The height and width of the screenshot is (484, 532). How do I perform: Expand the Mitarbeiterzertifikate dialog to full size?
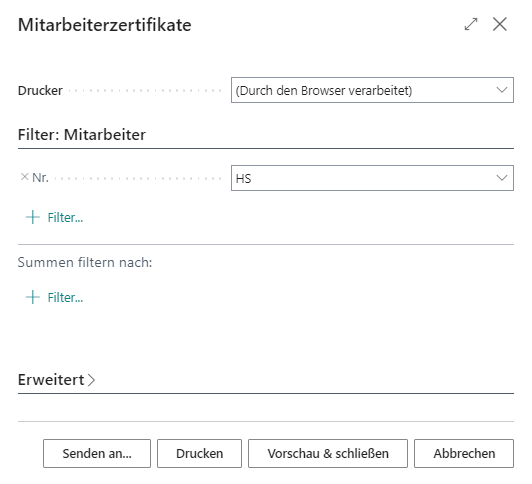pyautogui.click(x=471, y=24)
